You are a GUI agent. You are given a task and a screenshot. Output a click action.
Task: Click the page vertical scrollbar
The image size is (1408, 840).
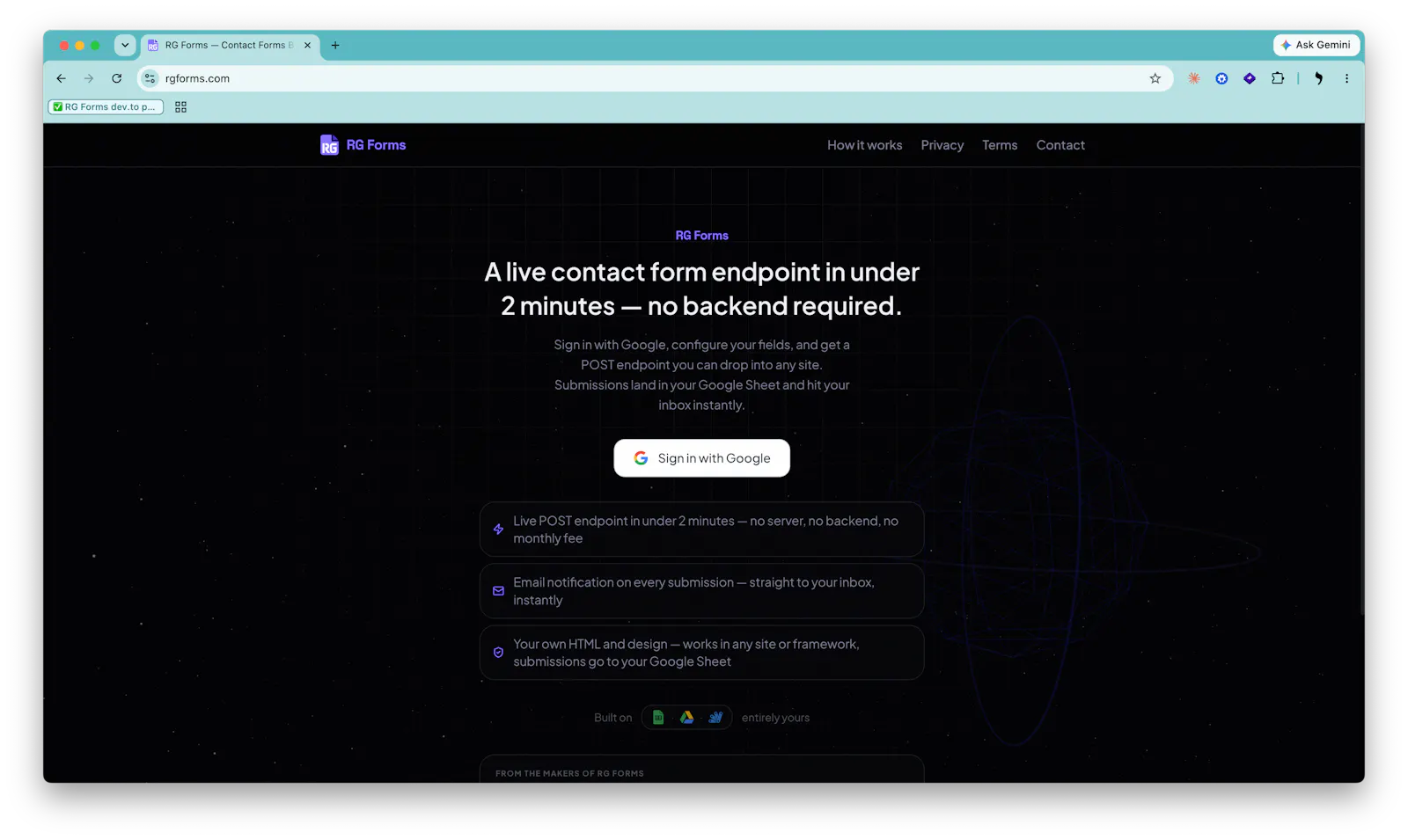[x=1361, y=369]
